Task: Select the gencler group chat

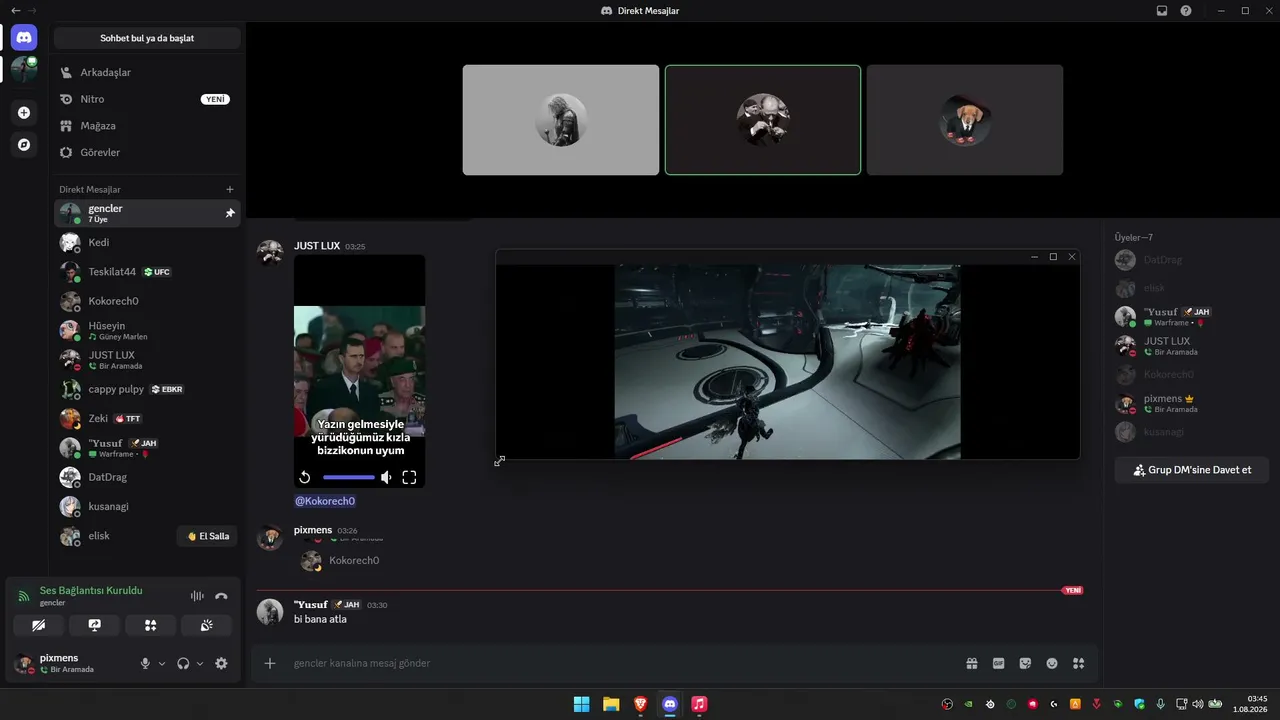Action: point(147,213)
